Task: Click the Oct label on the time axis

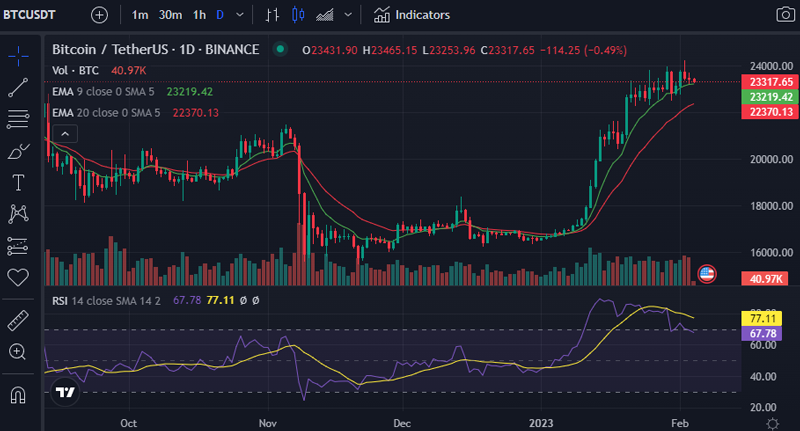Action: (x=129, y=423)
